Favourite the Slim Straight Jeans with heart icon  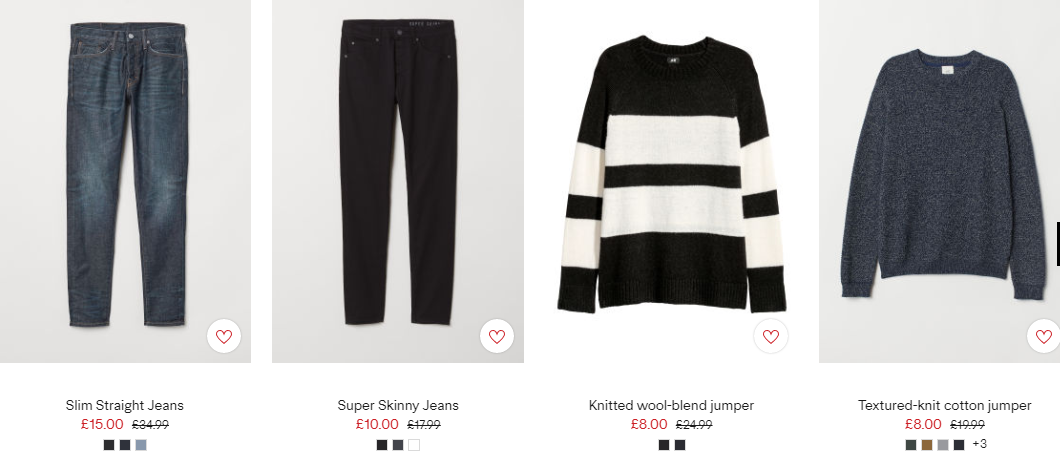click(224, 336)
